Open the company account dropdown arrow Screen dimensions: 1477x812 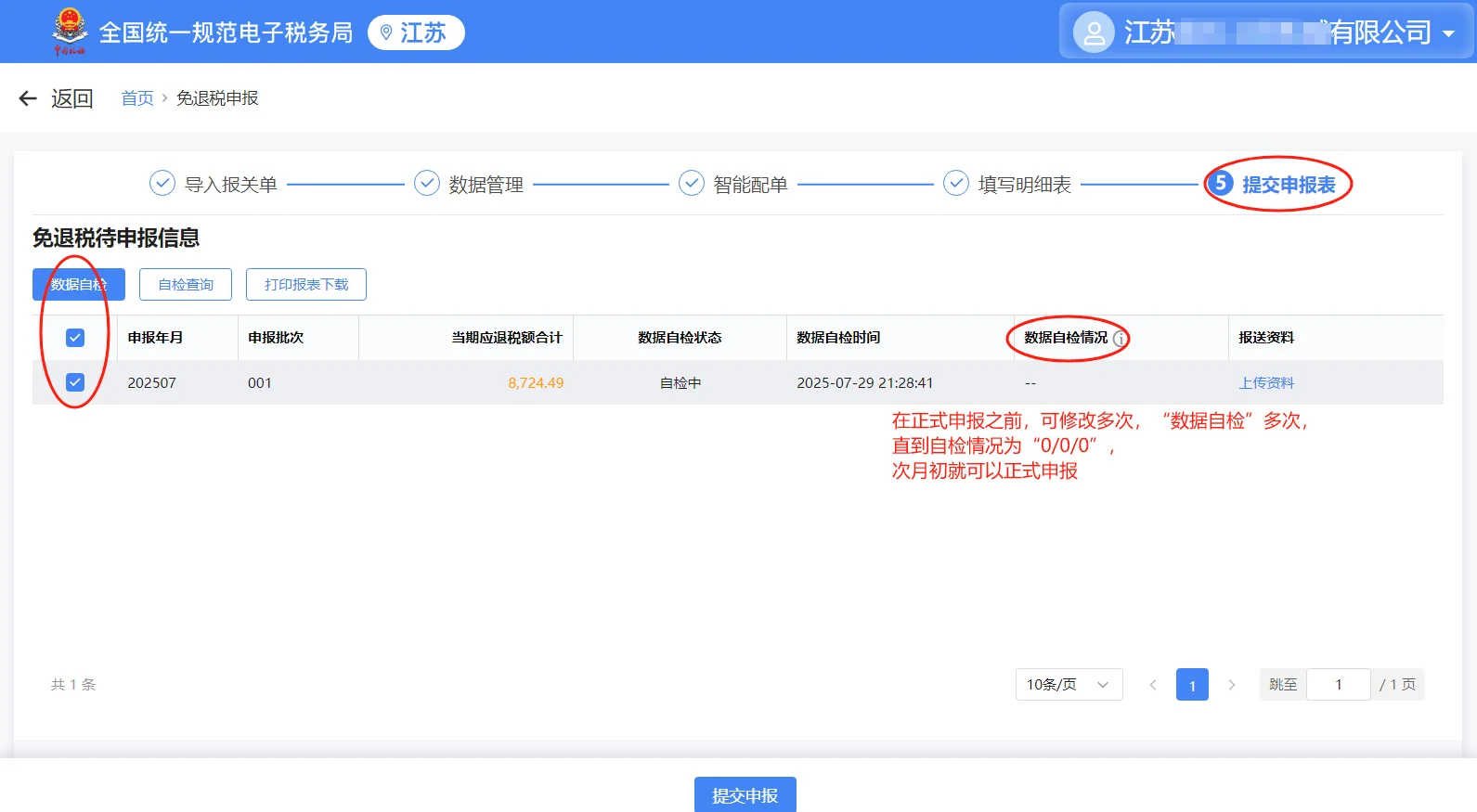click(1448, 34)
